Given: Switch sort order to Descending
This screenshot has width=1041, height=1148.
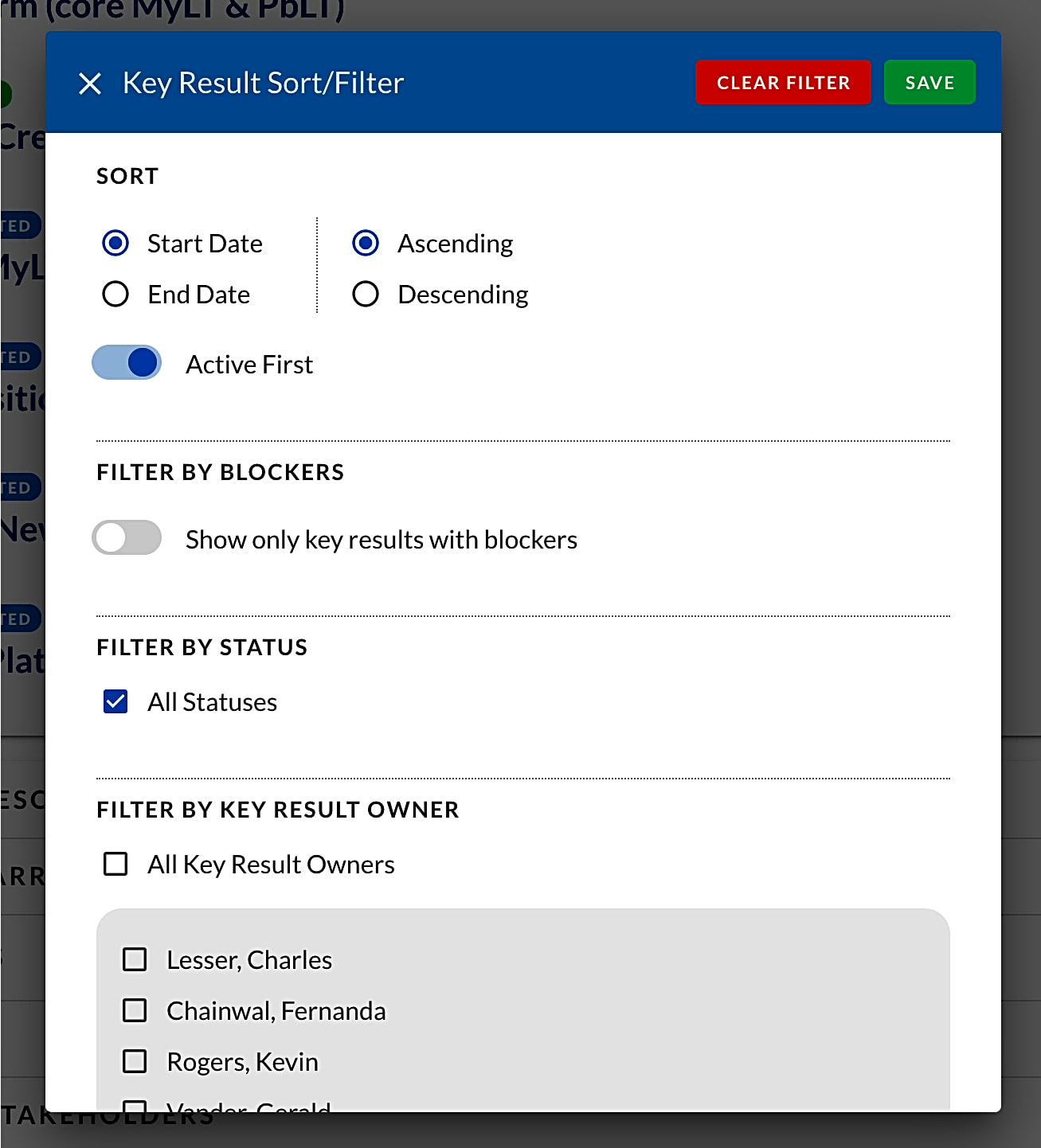Looking at the screenshot, I should tap(366, 294).
